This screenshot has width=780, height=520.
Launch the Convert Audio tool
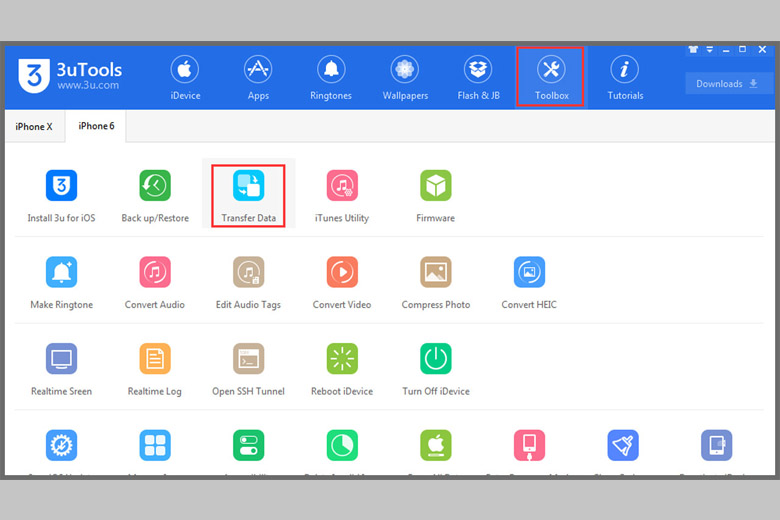(155, 283)
